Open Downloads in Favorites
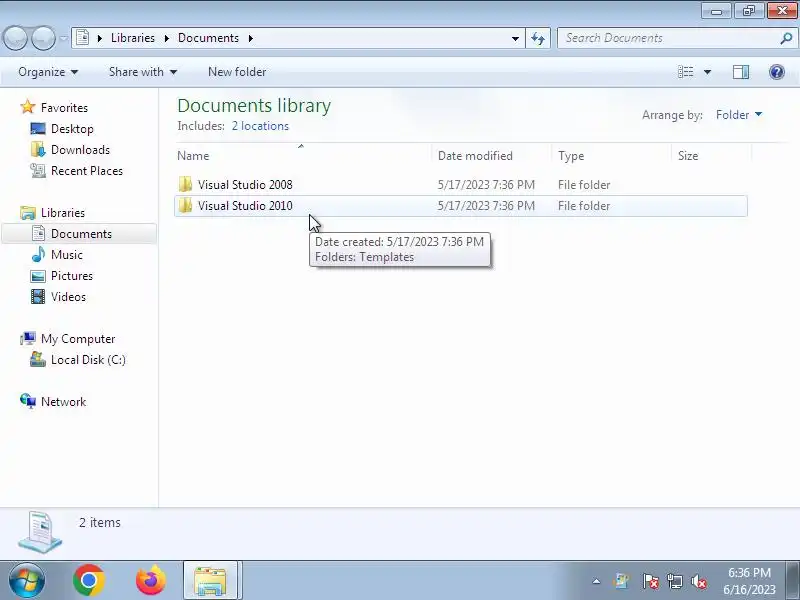Screen dimensions: 800x600 80,150
